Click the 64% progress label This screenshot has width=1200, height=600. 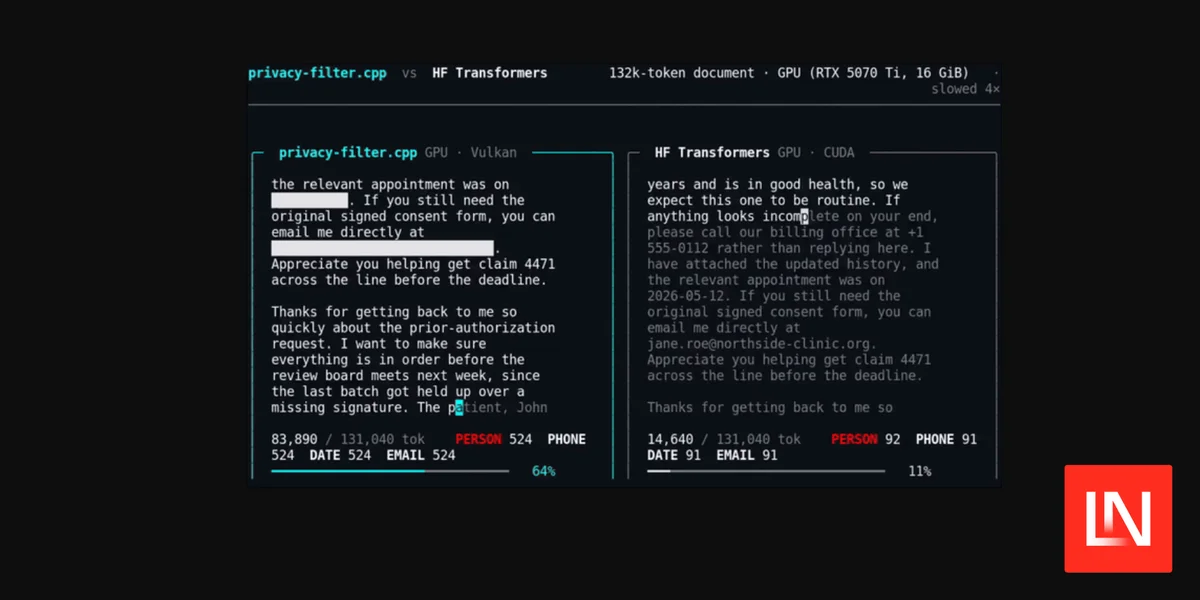(544, 471)
